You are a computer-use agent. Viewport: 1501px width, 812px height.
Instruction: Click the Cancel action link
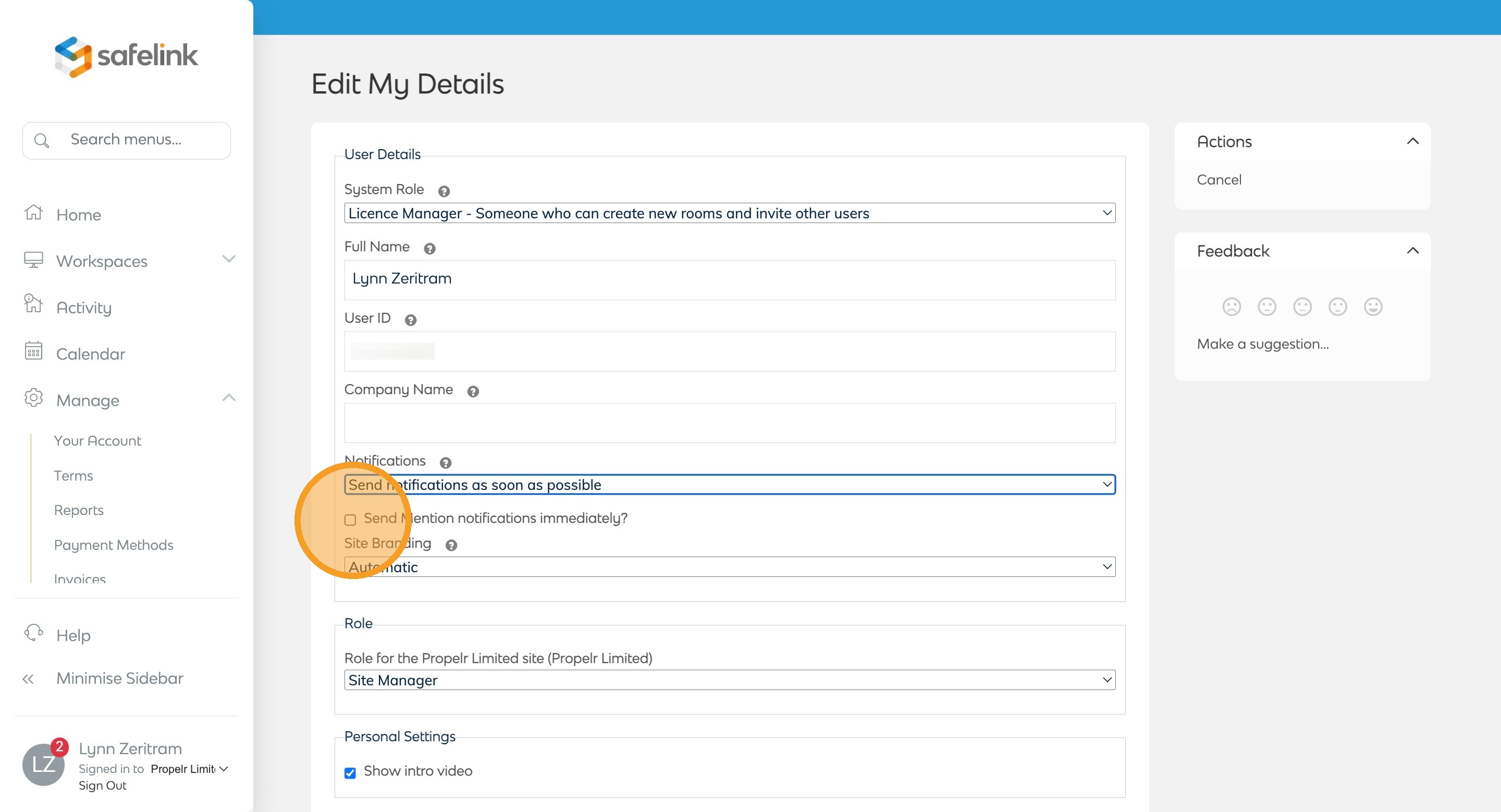(1219, 180)
